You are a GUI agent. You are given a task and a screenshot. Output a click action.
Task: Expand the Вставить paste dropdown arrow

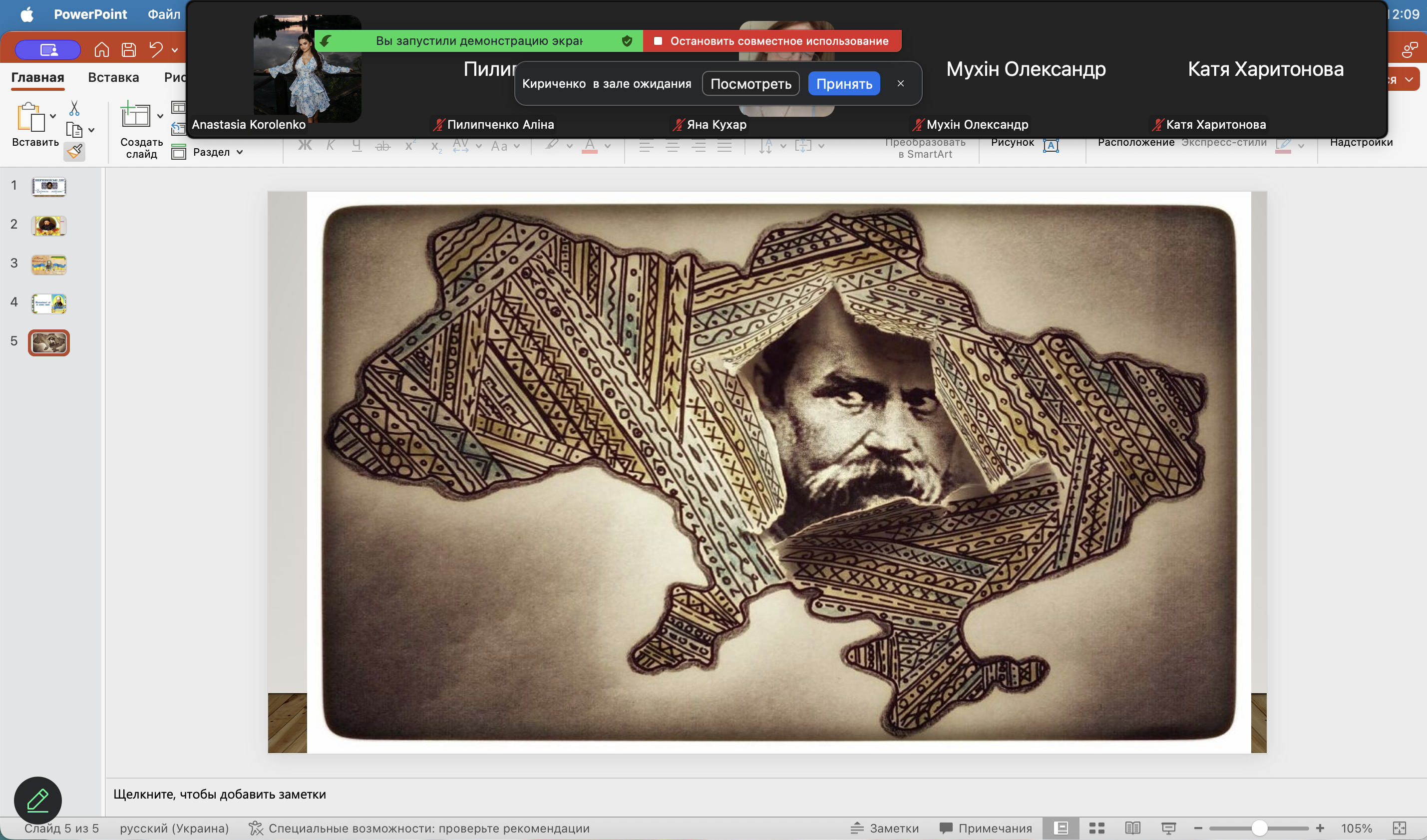(52, 116)
